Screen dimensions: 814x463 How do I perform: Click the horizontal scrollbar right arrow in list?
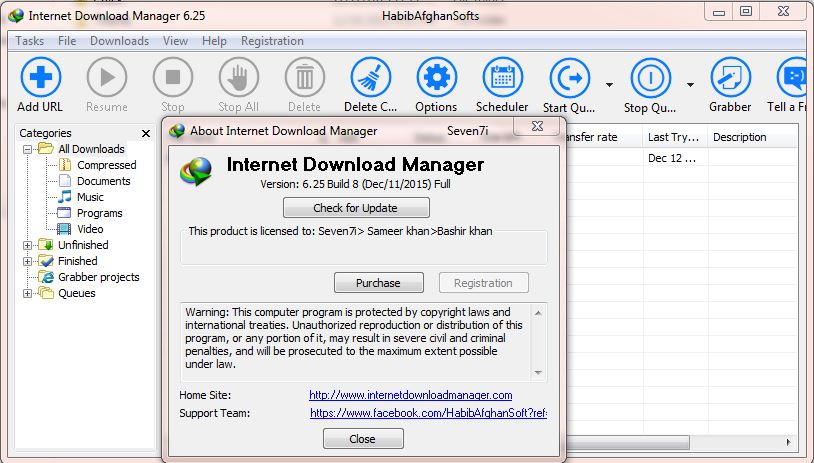point(788,442)
